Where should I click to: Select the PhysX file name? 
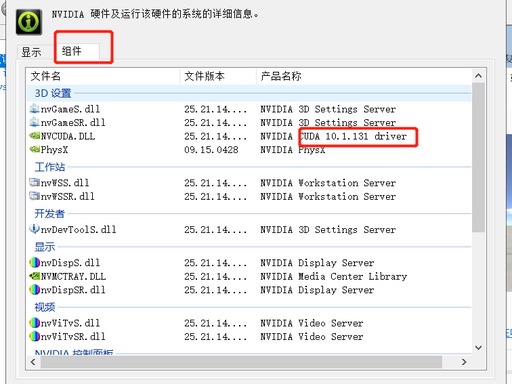[x=54, y=150]
